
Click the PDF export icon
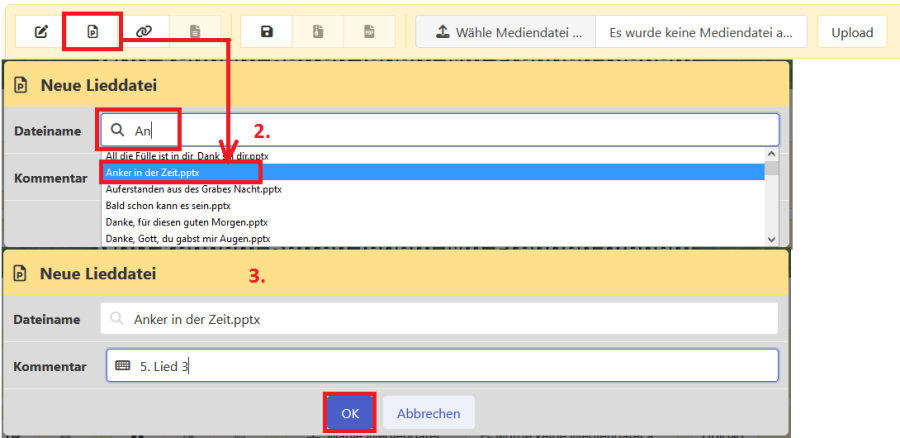pyautogui.click(x=369, y=32)
